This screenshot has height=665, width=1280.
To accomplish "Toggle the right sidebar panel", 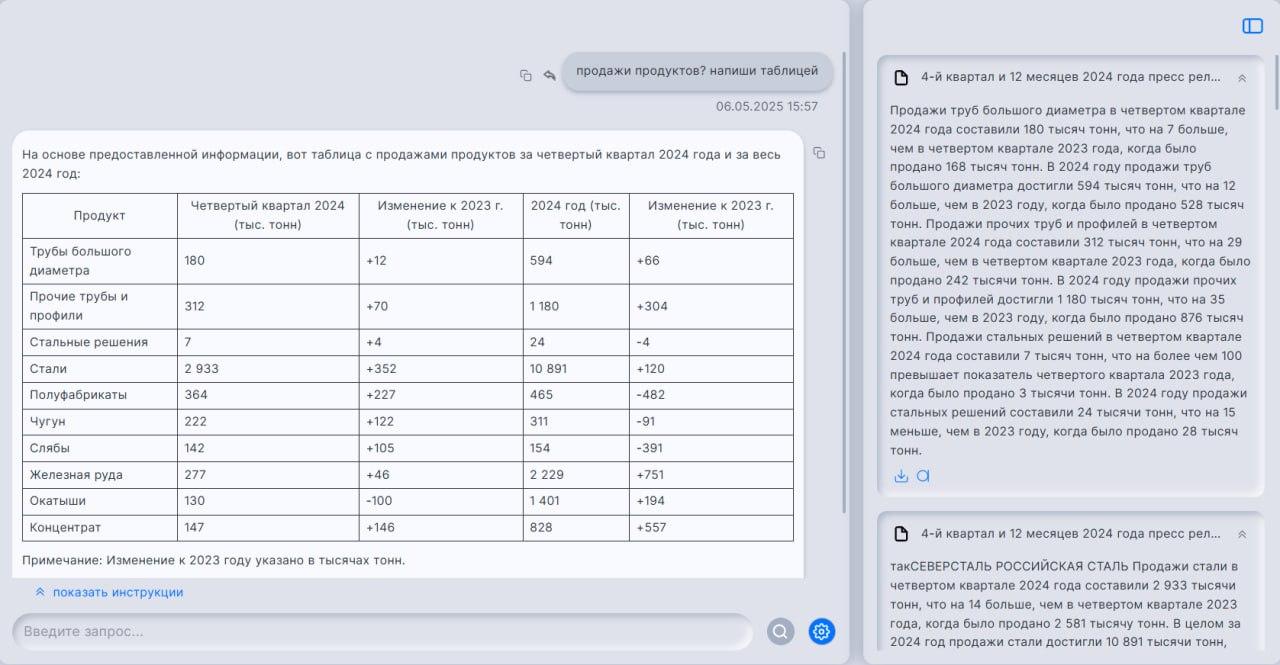I will click(x=1252, y=26).
